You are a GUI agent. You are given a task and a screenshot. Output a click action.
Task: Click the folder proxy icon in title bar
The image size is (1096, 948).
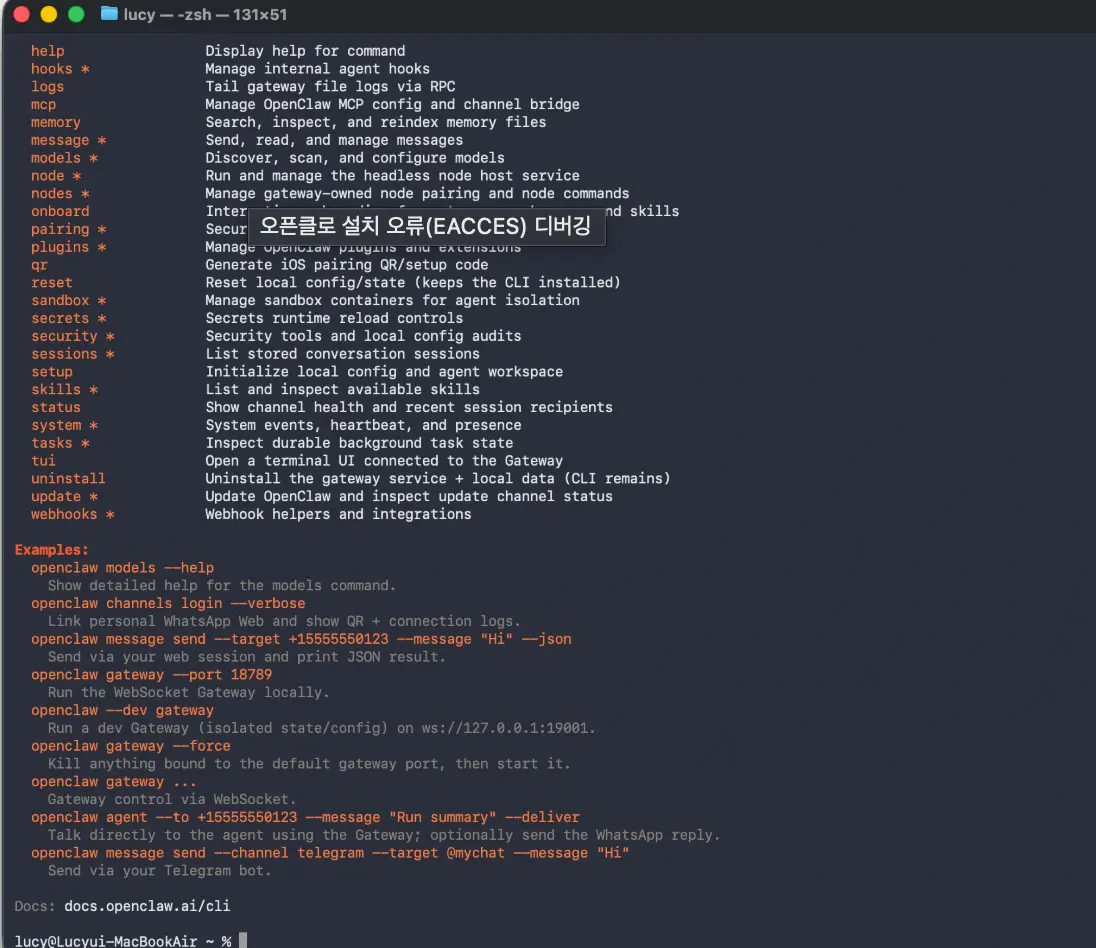point(109,15)
